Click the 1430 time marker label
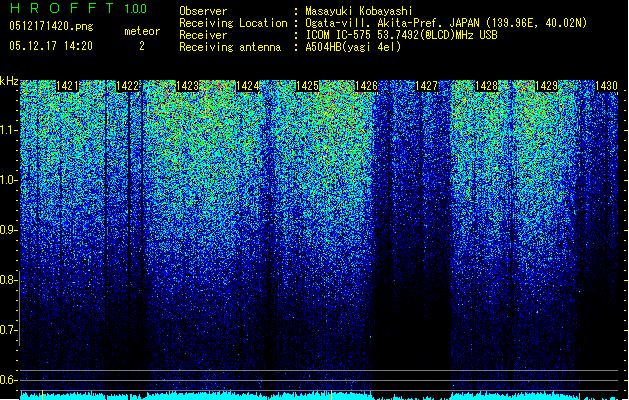This screenshot has height=400, width=629. [x=606, y=86]
